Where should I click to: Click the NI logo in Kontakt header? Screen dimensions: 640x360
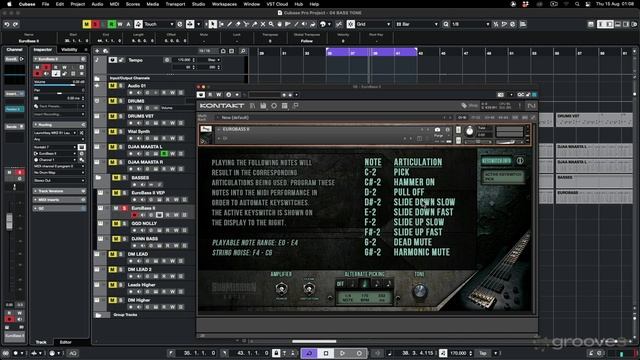(x=531, y=106)
